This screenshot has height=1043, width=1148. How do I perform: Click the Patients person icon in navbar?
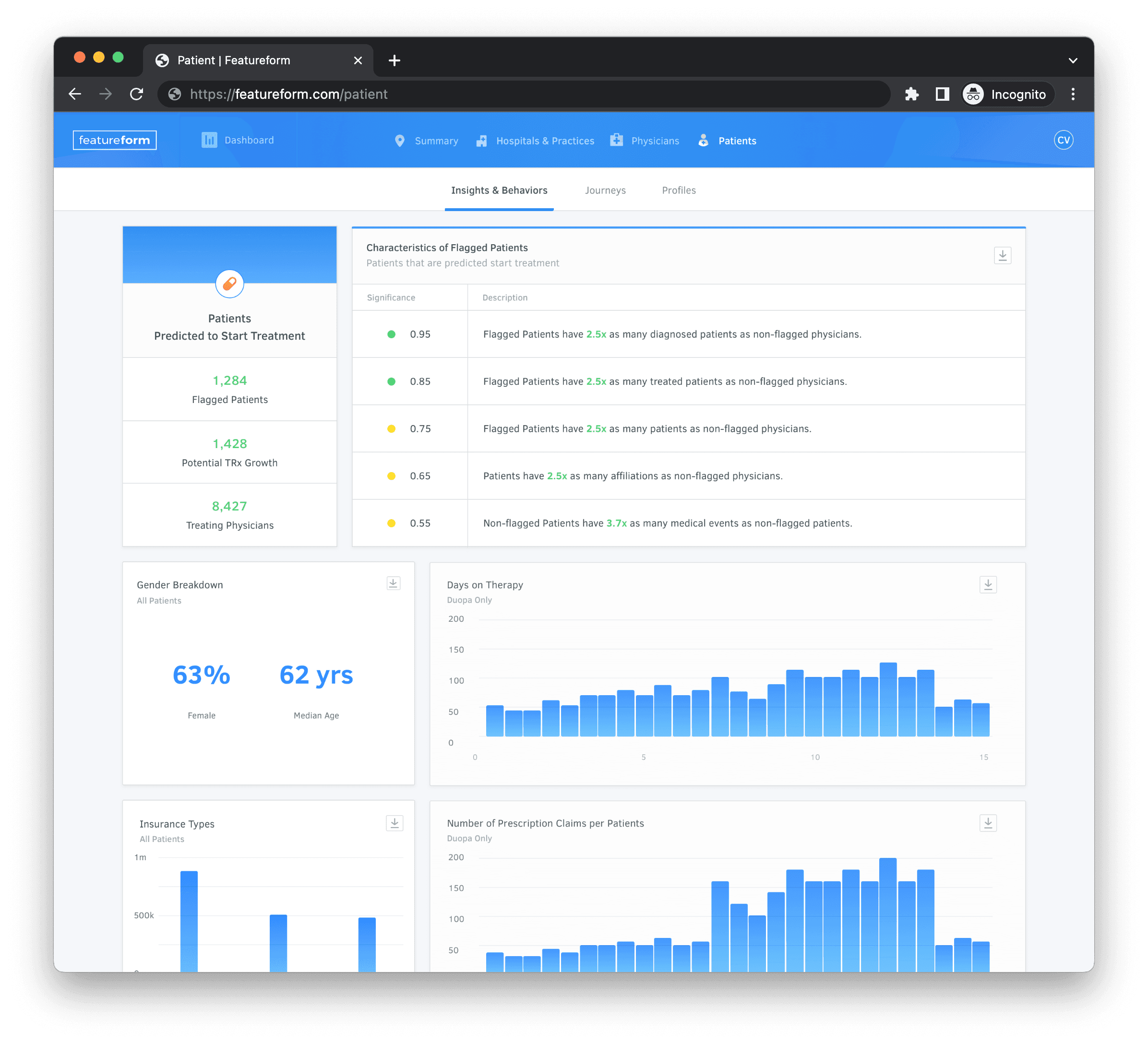703,140
